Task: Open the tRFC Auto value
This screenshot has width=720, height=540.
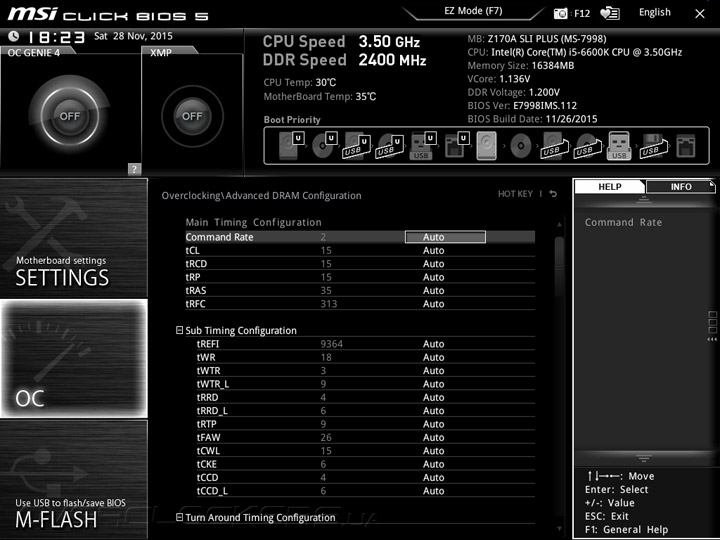Action: pos(433,304)
